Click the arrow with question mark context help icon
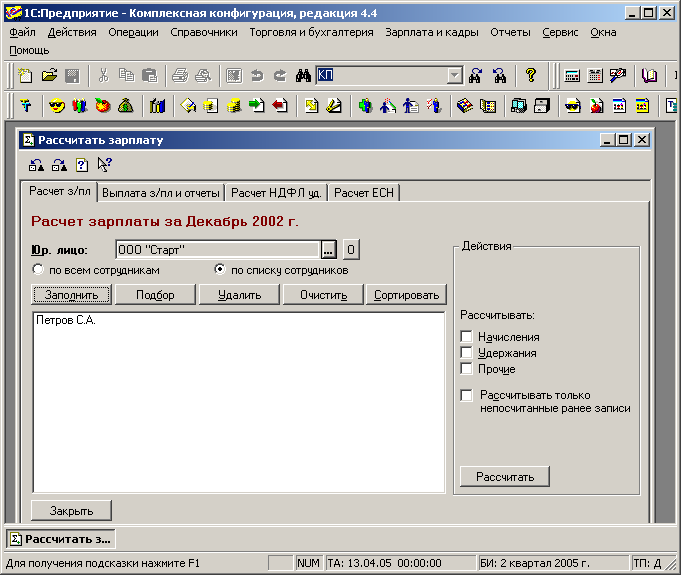681x575 pixels. [105, 165]
